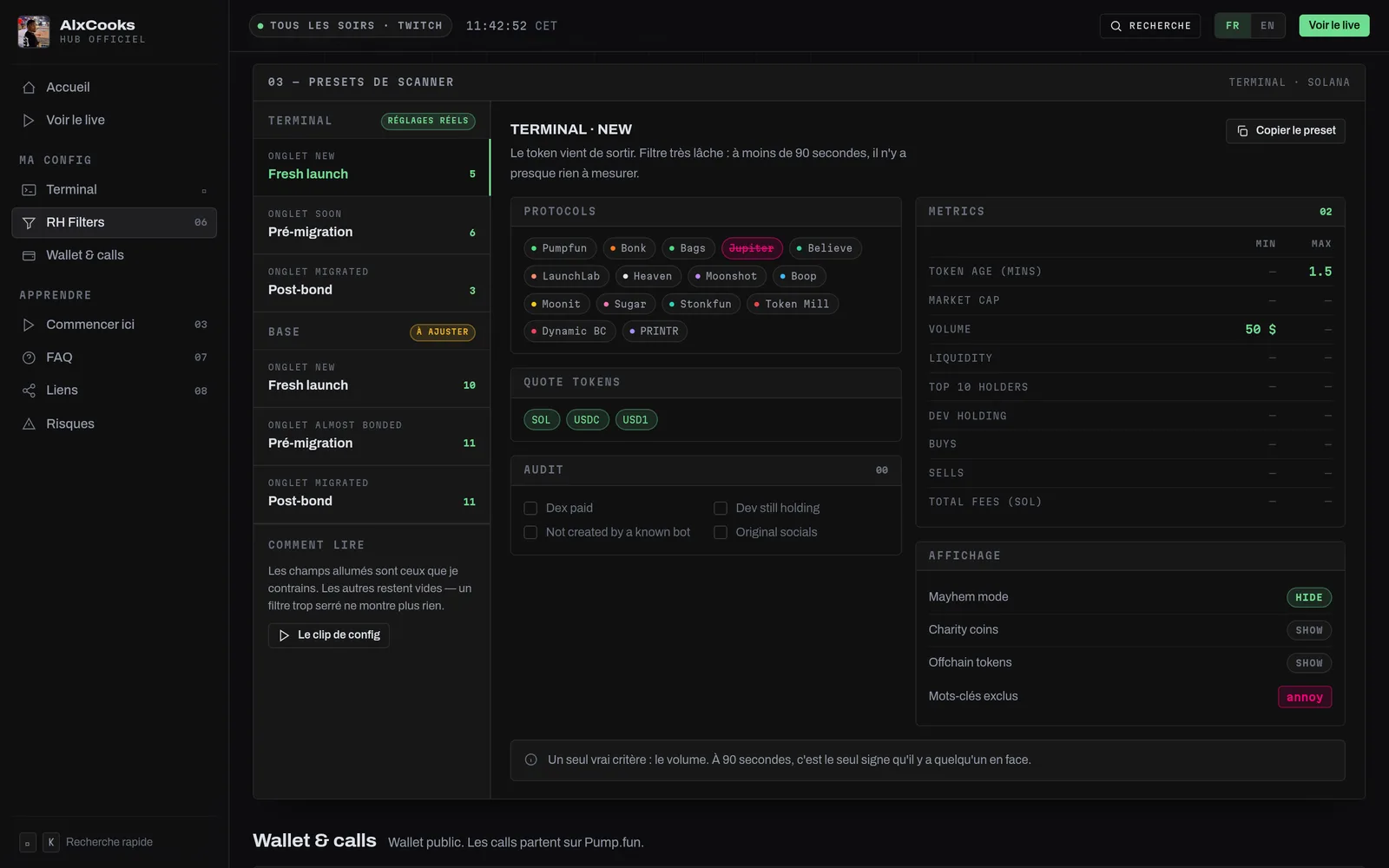Click the play icon next to Commencer ici
Image resolution: width=1389 pixels, height=868 pixels.
pyautogui.click(x=29, y=325)
